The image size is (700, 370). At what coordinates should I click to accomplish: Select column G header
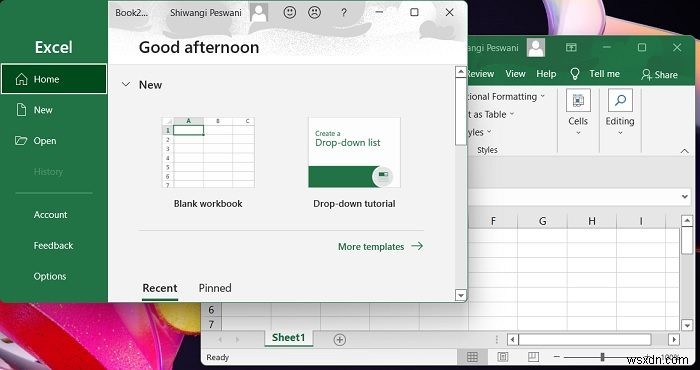tap(542, 221)
